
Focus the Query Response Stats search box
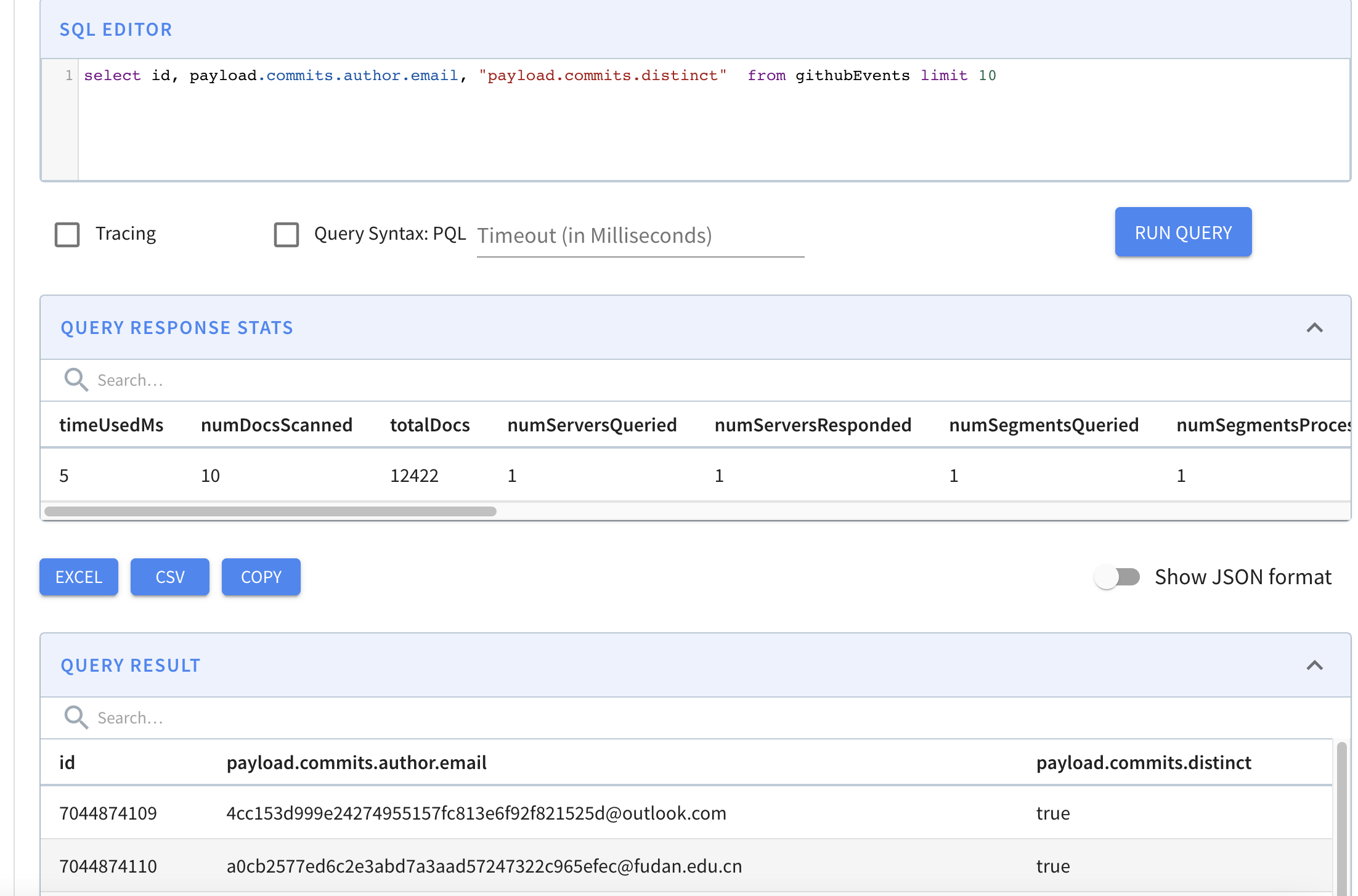coord(370,380)
